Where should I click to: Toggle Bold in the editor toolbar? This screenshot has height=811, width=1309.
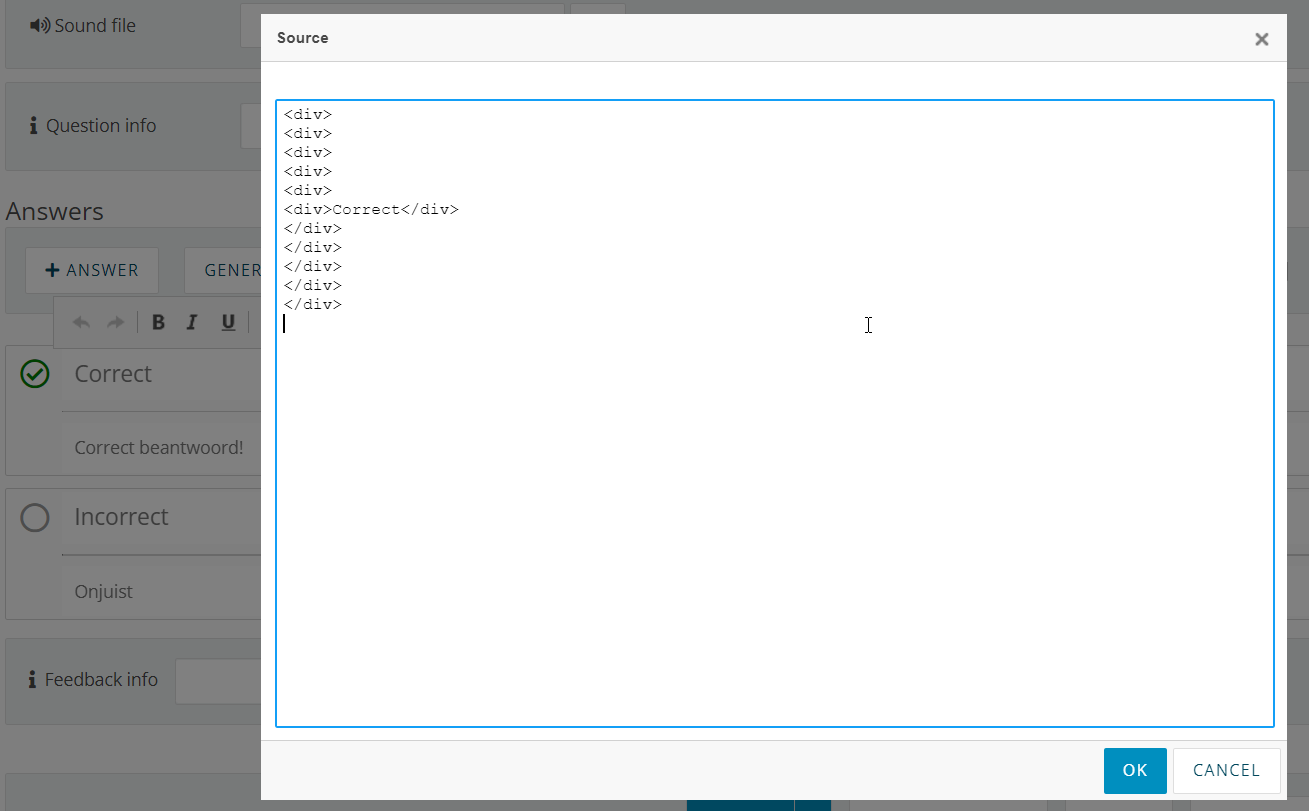158,322
